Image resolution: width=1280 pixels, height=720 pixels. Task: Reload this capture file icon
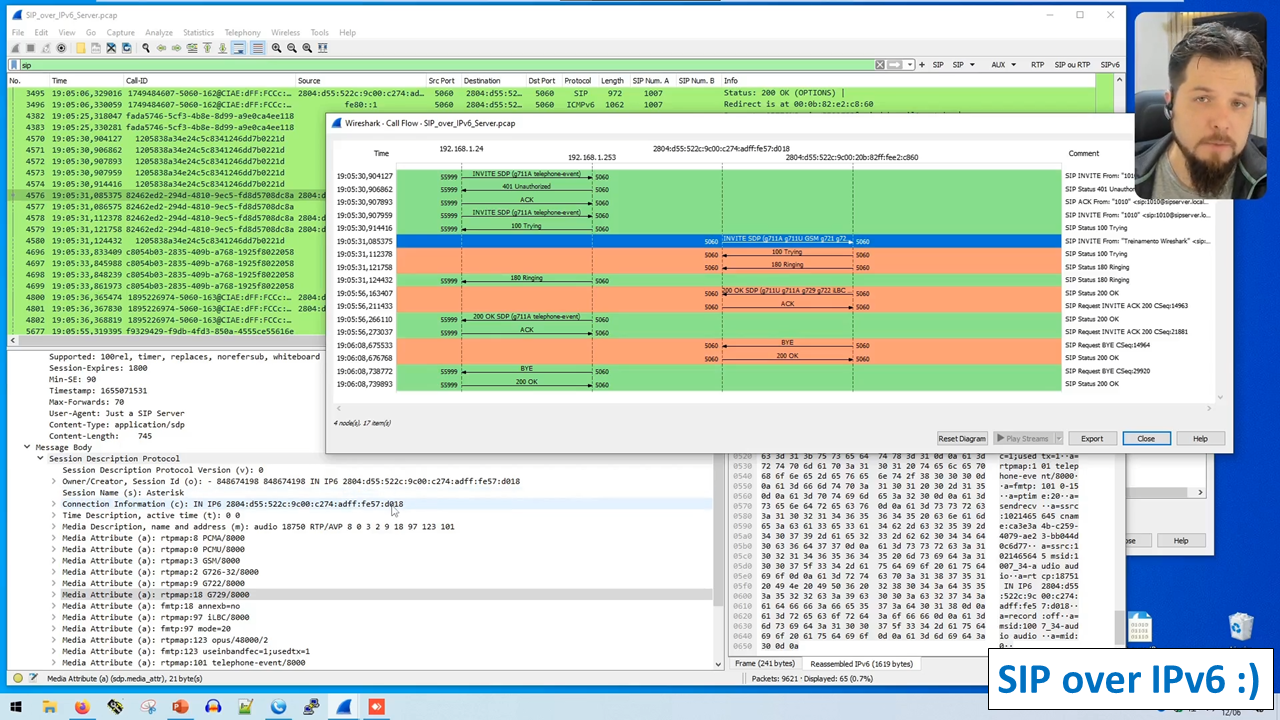pyautogui.click(x=126, y=48)
